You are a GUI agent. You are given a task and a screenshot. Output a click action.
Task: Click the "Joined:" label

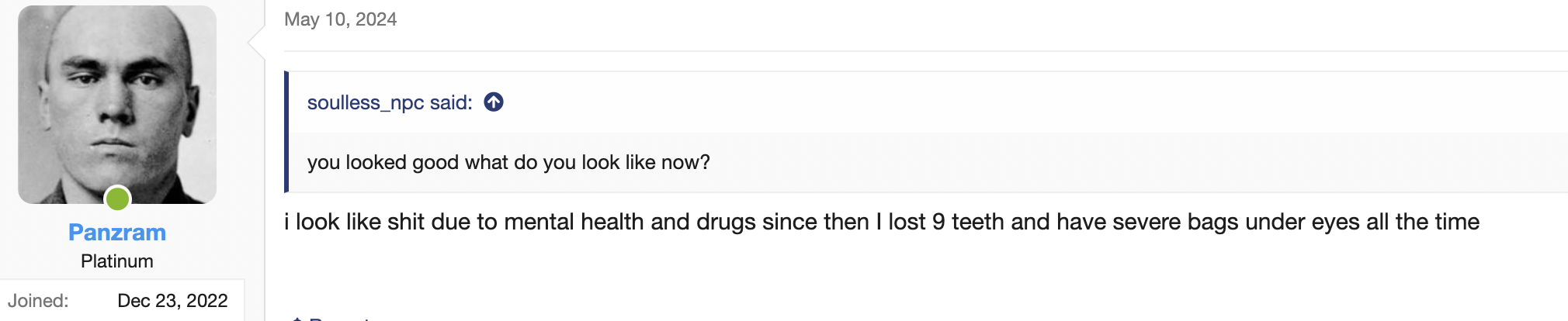tap(38, 301)
